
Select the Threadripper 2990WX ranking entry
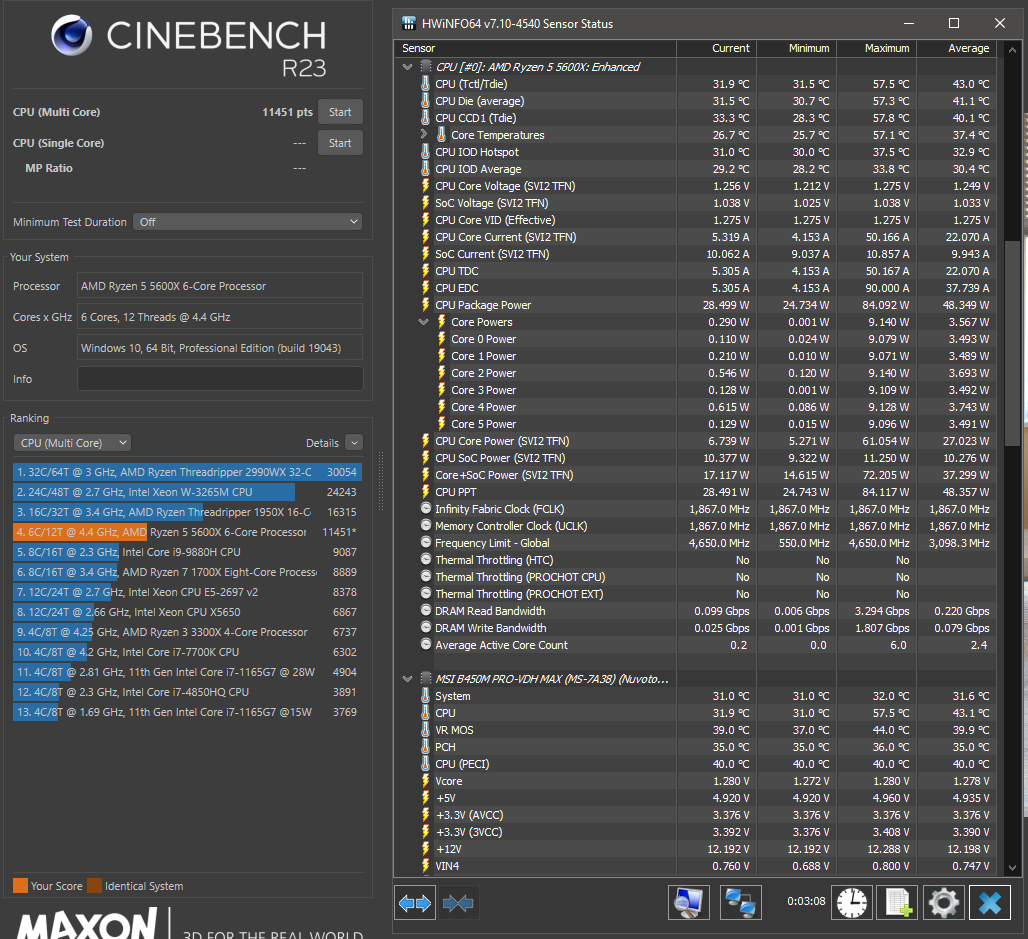[187, 472]
